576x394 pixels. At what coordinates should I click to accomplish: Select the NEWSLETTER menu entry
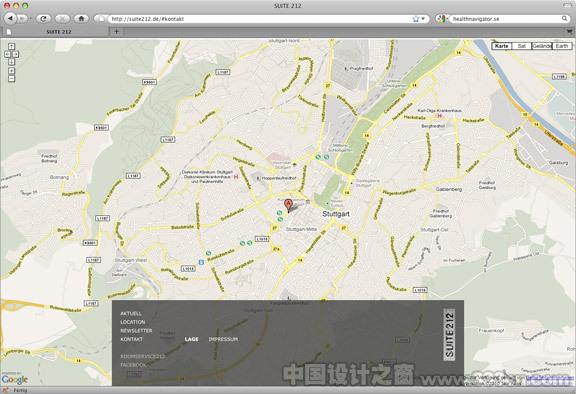pyautogui.click(x=136, y=330)
